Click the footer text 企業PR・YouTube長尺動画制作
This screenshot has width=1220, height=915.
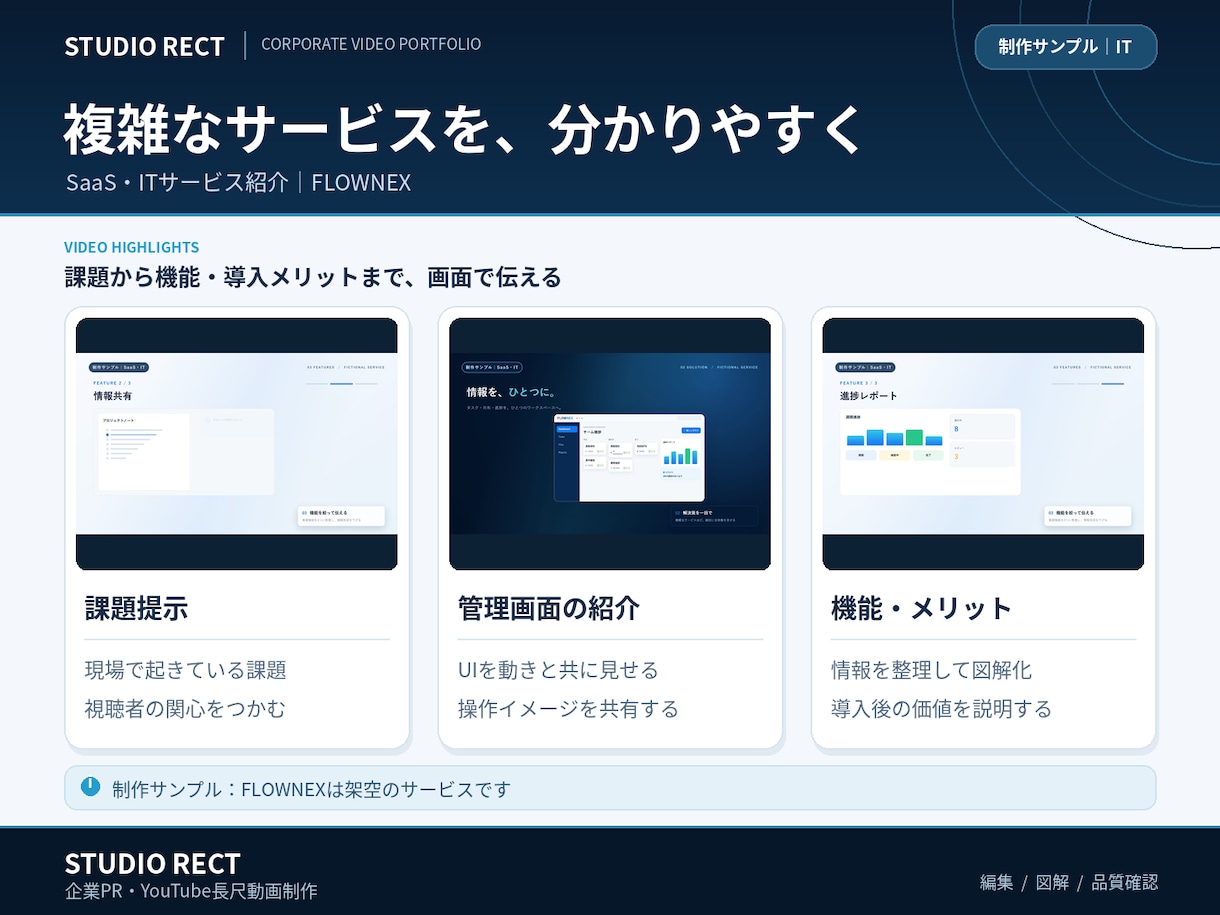[190, 891]
